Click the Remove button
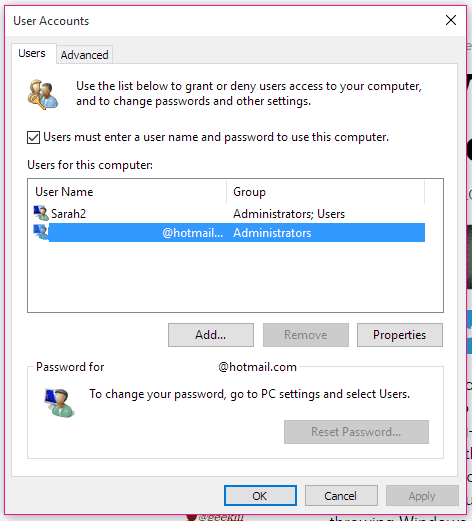 (306, 335)
